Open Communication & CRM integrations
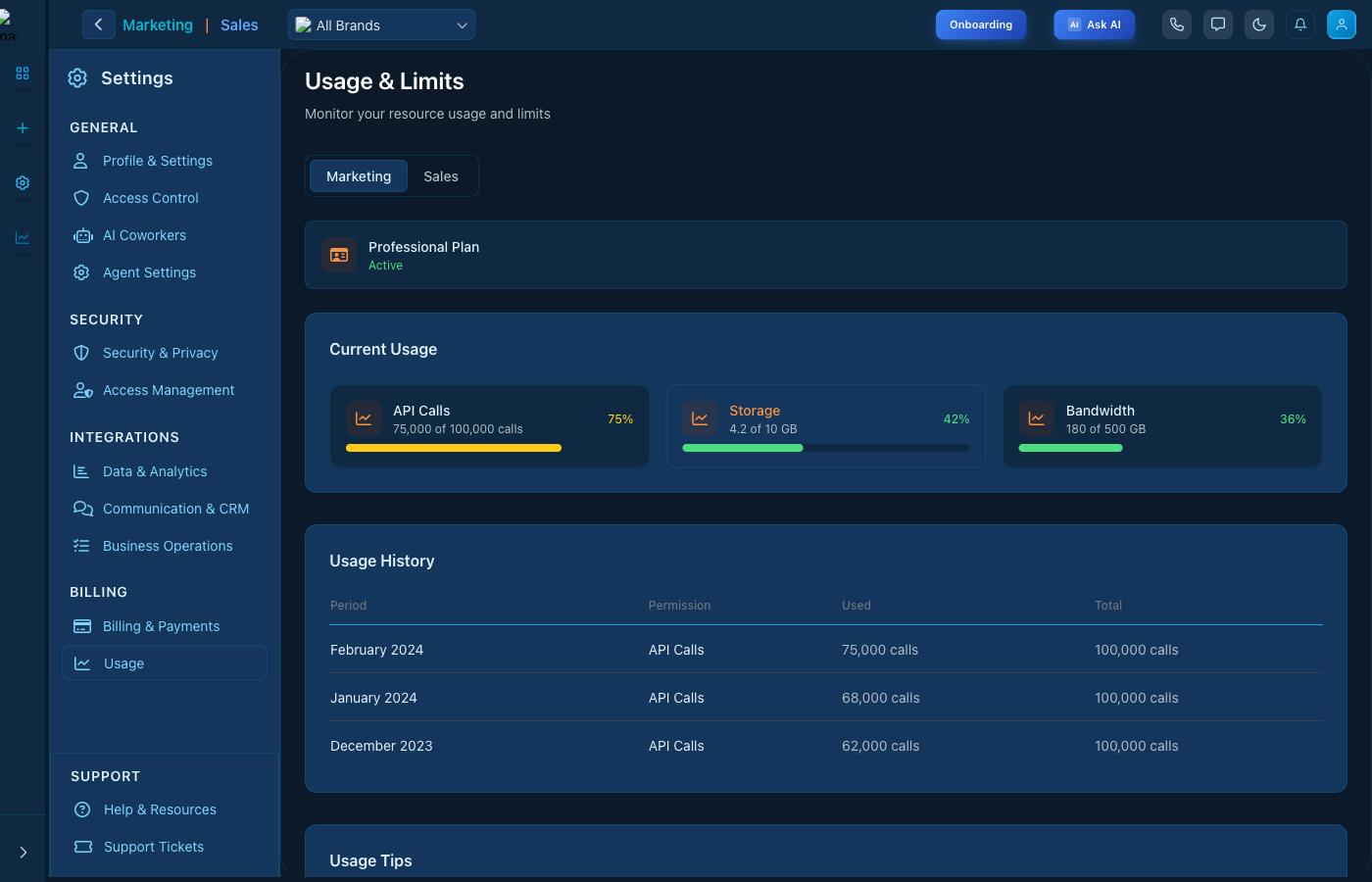This screenshot has height=882, width=1372. [165, 509]
